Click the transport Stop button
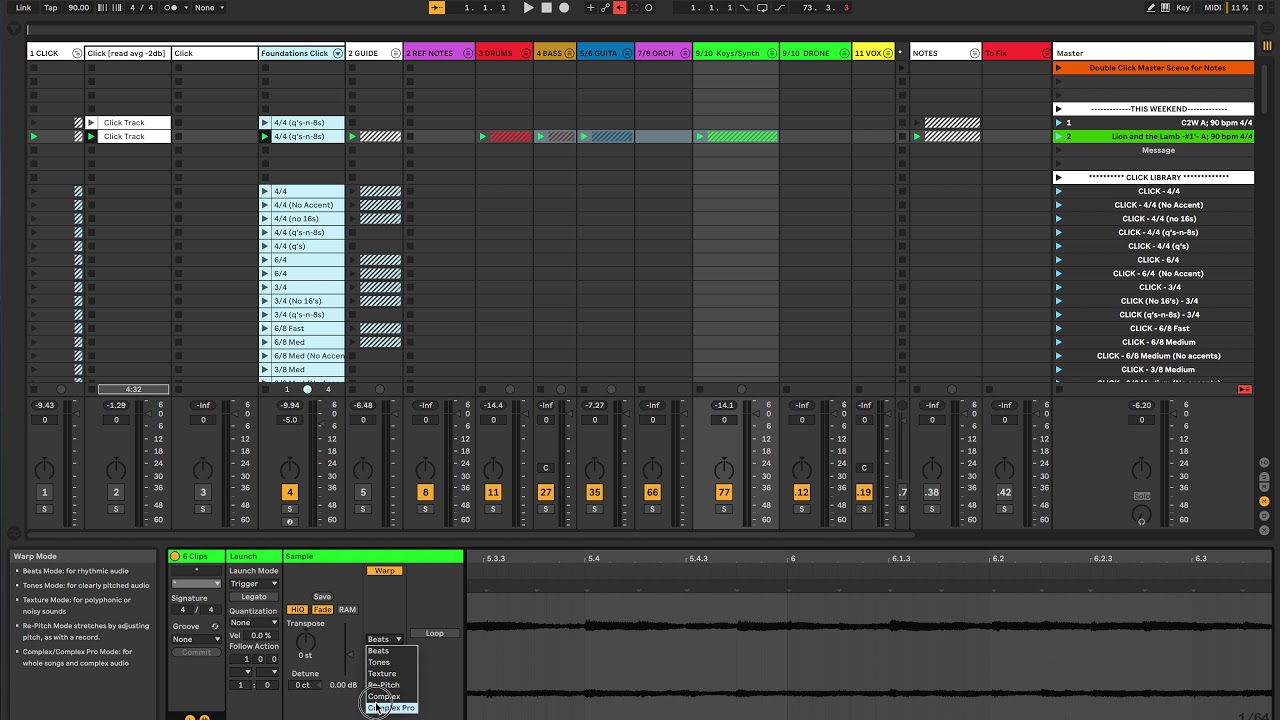 tap(546, 8)
